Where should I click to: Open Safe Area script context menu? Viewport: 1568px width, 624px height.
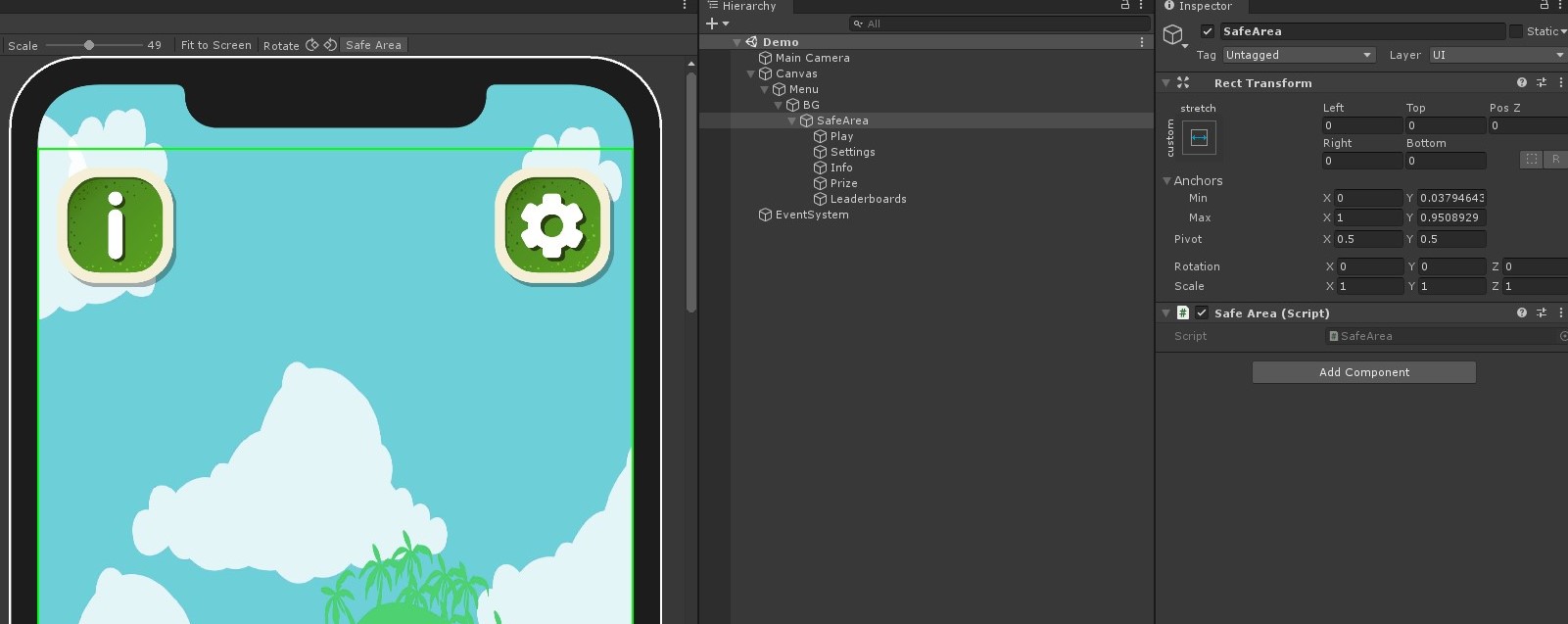pos(1560,313)
